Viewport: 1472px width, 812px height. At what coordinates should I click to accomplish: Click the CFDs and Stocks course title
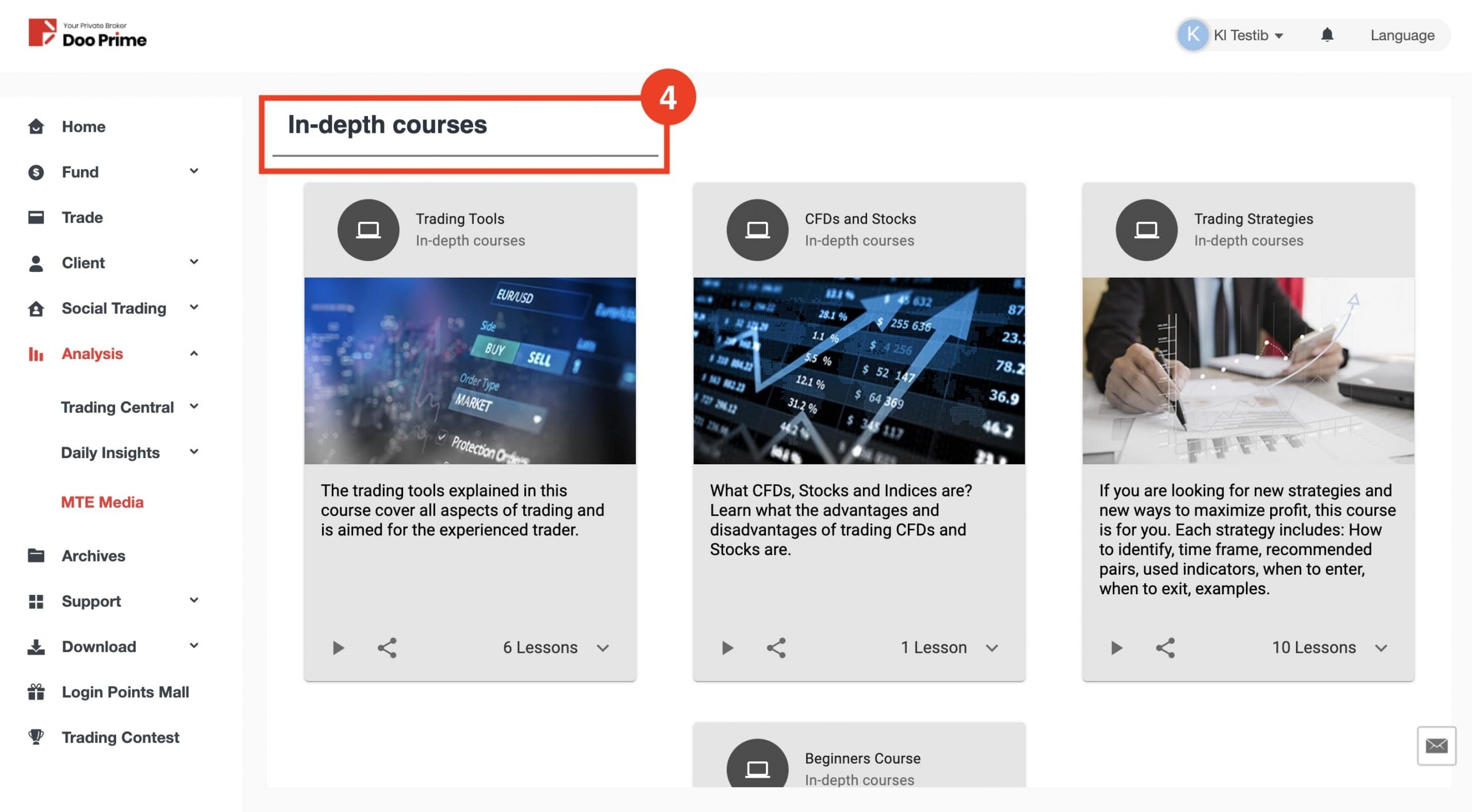coord(860,218)
